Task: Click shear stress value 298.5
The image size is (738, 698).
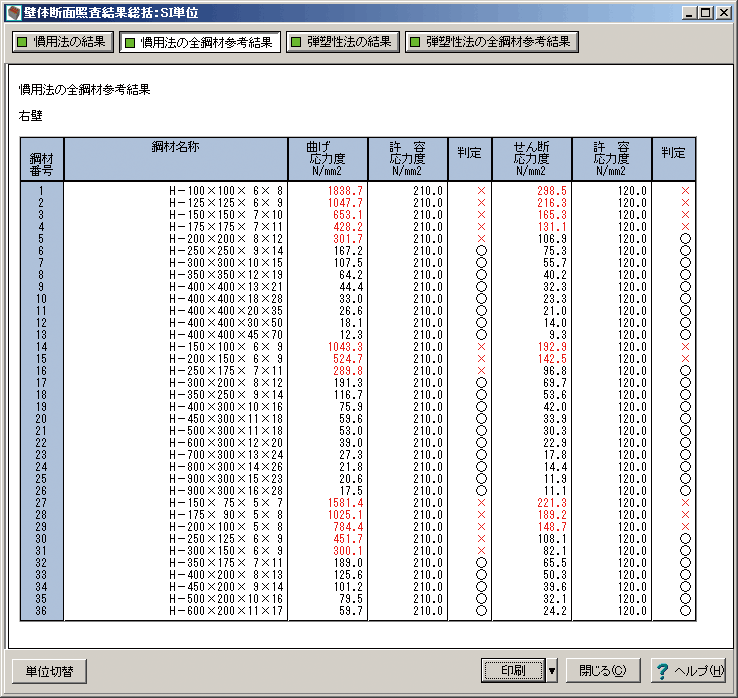Action: click(552, 191)
